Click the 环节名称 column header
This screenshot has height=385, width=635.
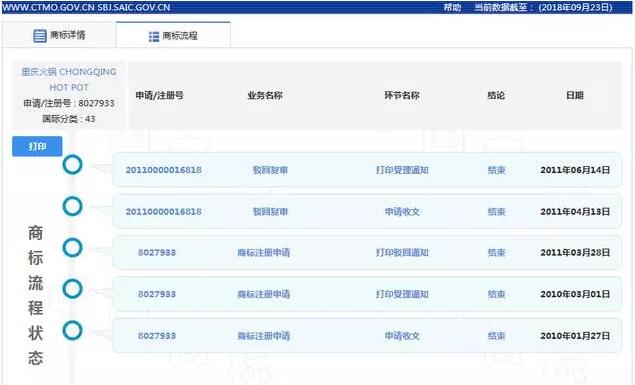[x=402, y=96]
